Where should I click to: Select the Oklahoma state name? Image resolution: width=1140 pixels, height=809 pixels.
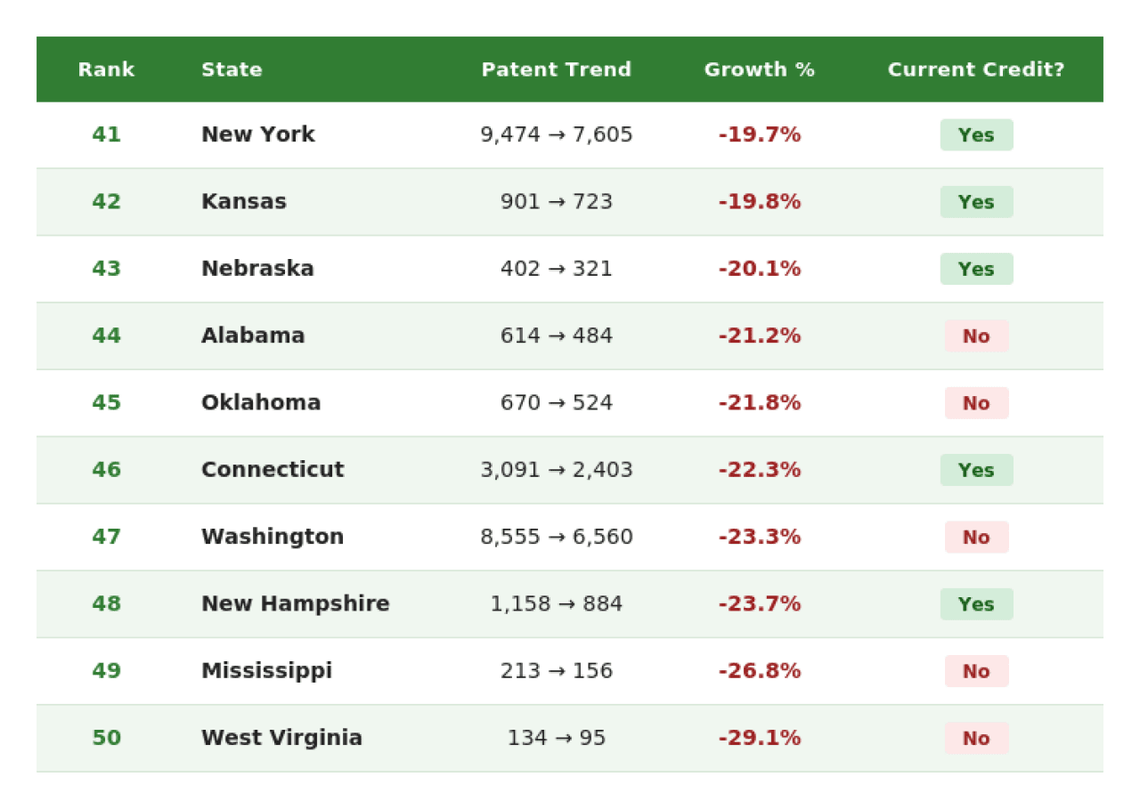coord(261,403)
